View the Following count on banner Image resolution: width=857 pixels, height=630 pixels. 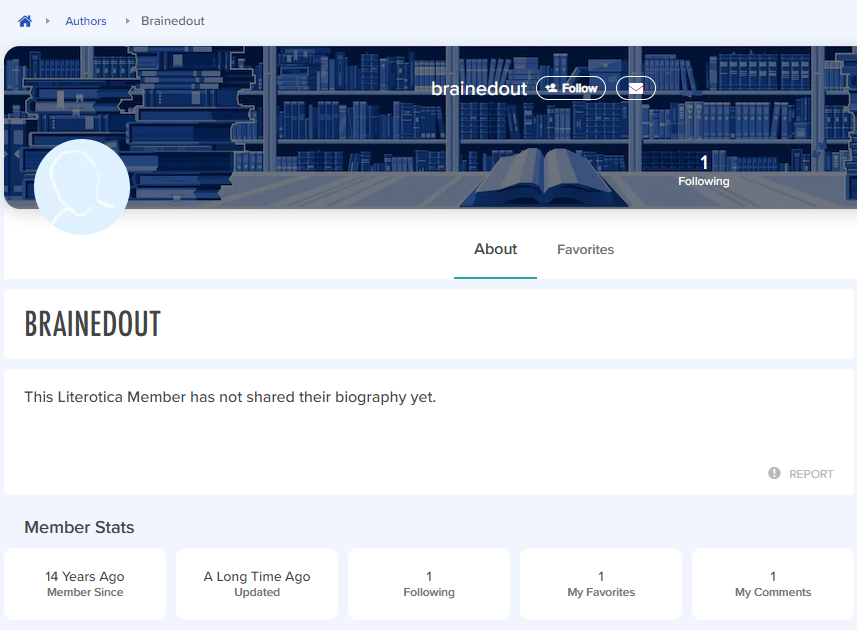click(703, 170)
